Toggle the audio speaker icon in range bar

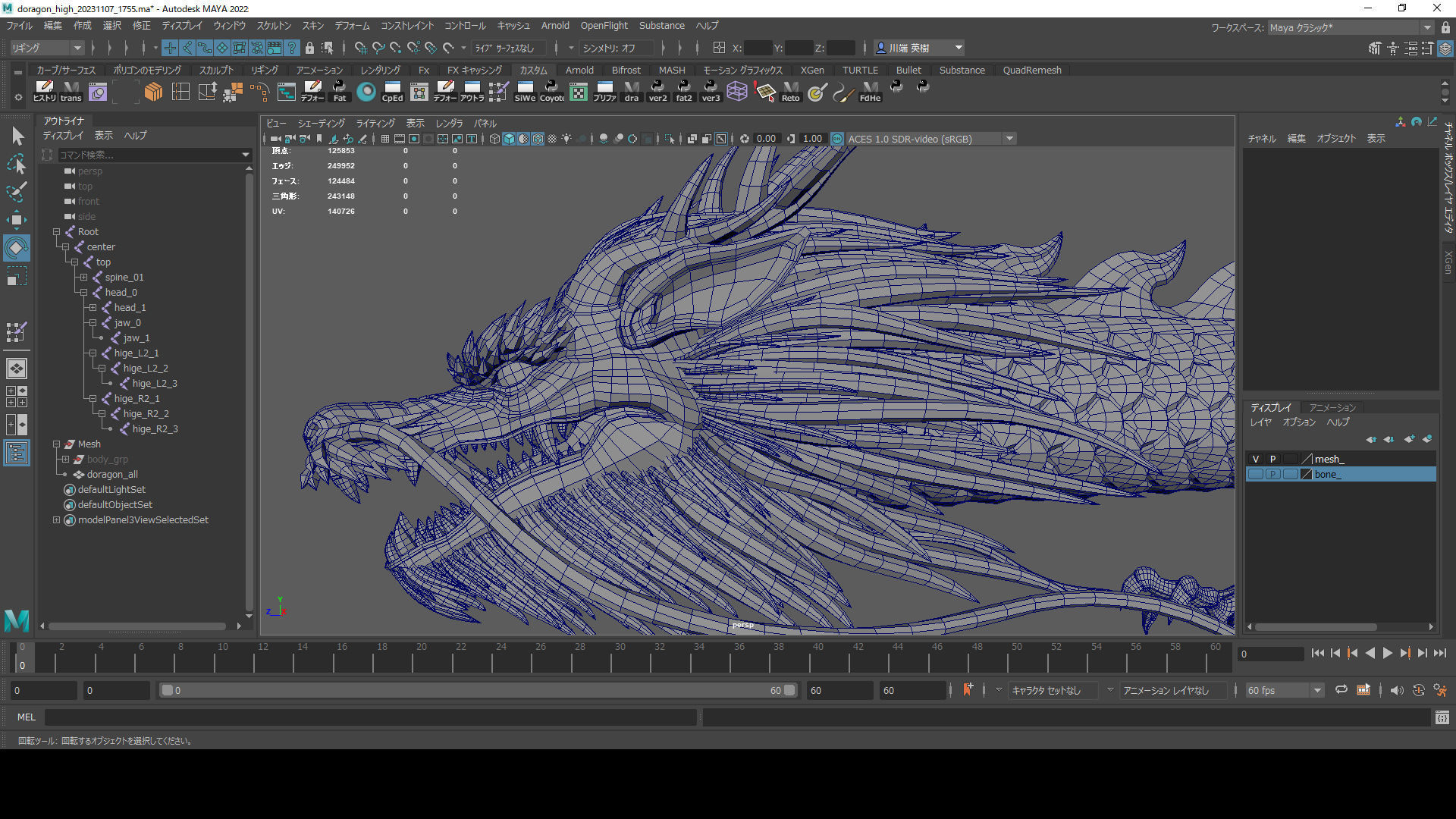[x=1397, y=690]
